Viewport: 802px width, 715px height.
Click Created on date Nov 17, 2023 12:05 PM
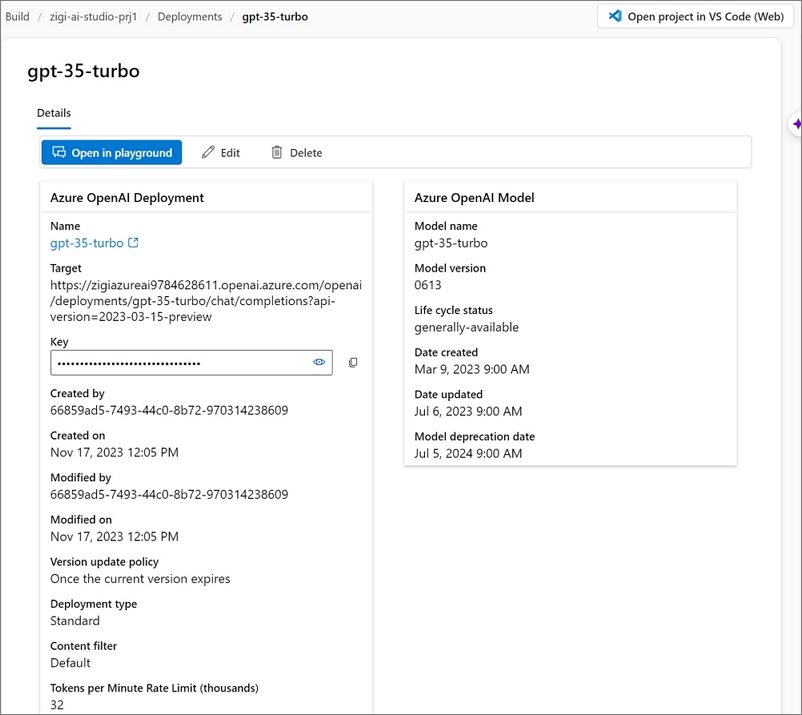[x=115, y=453]
